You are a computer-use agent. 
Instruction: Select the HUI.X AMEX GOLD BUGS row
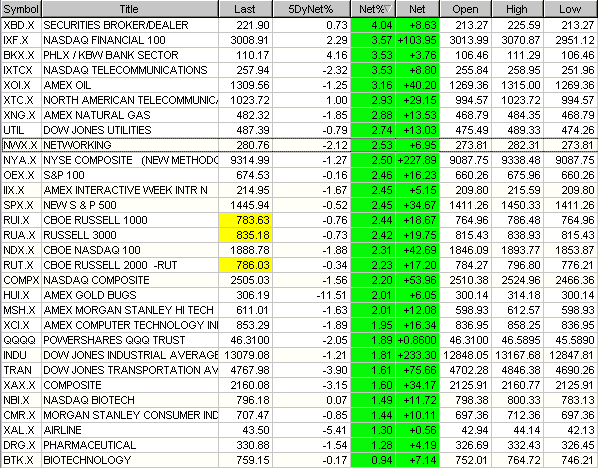pos(299,295)
